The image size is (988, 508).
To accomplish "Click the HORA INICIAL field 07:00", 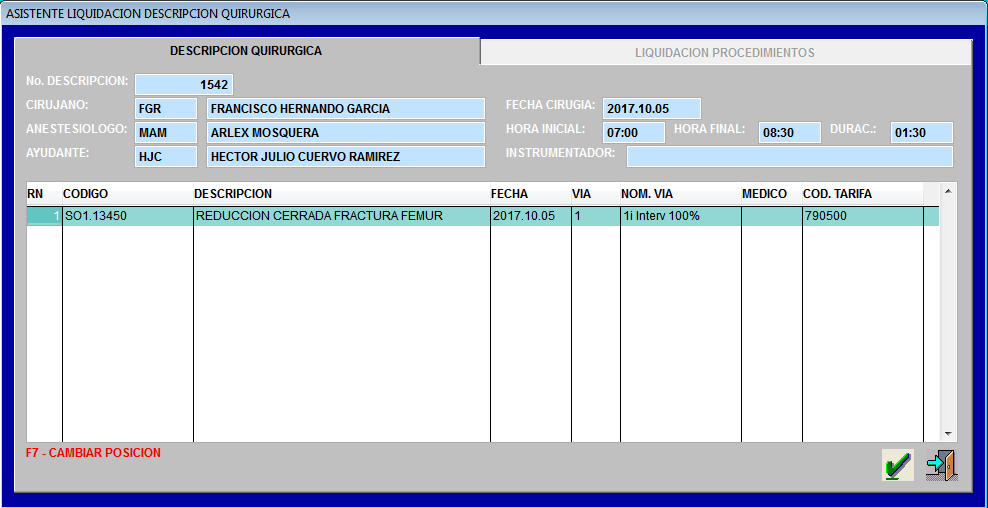I will [x=633, y=133].
